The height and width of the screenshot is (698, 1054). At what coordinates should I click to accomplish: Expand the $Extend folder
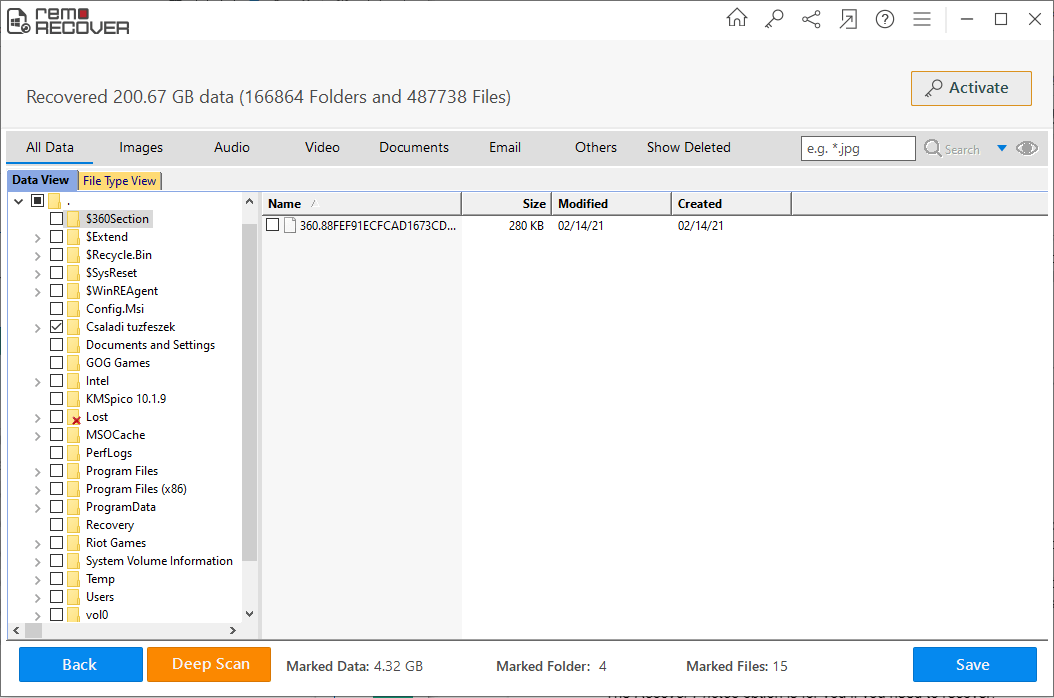[x=38, y=237]
